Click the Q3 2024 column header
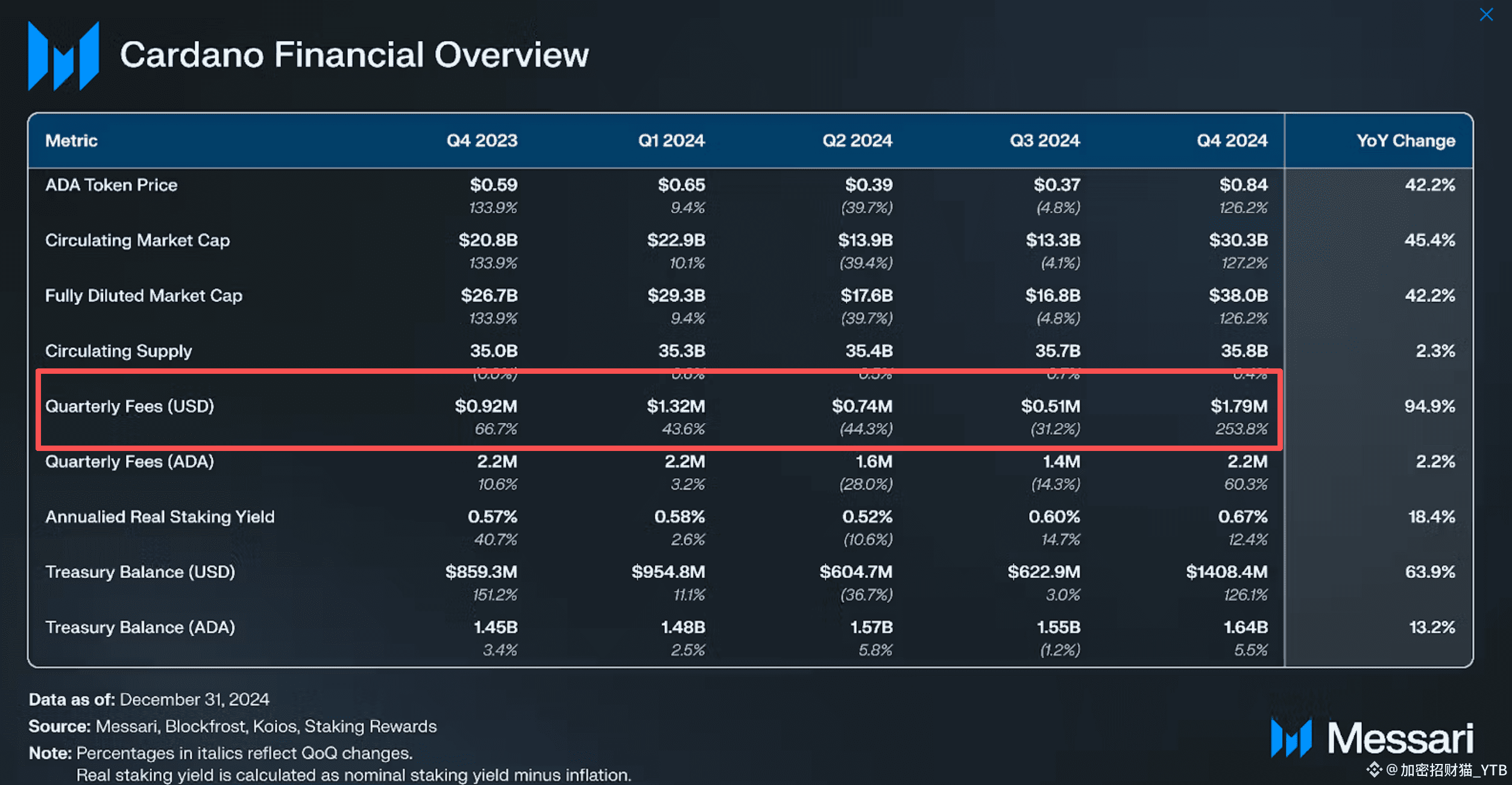This screenshot has height=785, width=1512. (x=1044, y=140)
